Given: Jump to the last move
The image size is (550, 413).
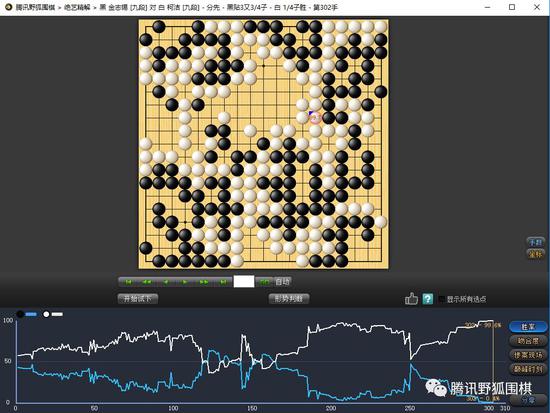Looking at the screenshot, I should pos(223,282).
